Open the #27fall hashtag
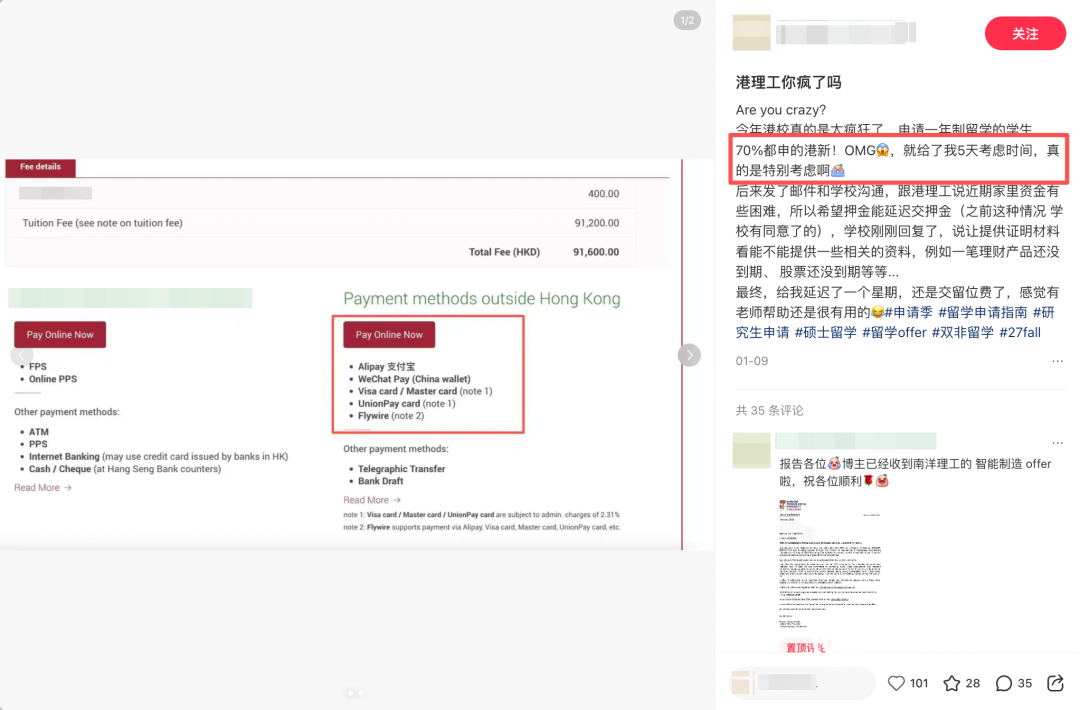Screen dimensions: 1080x710 1020,332
